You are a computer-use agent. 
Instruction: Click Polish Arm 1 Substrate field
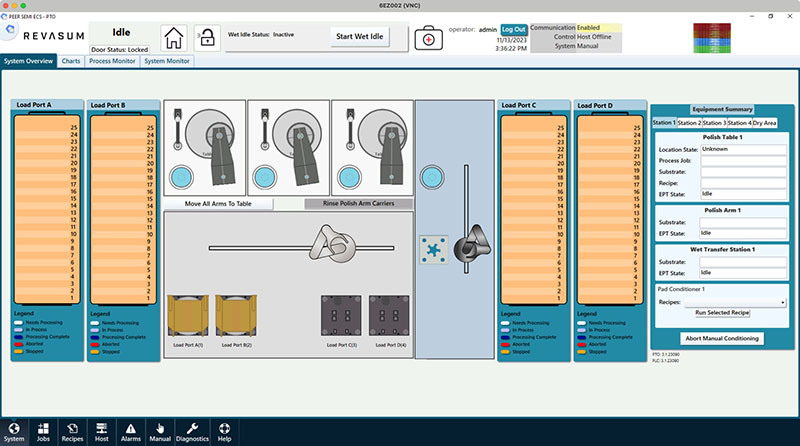743,222
